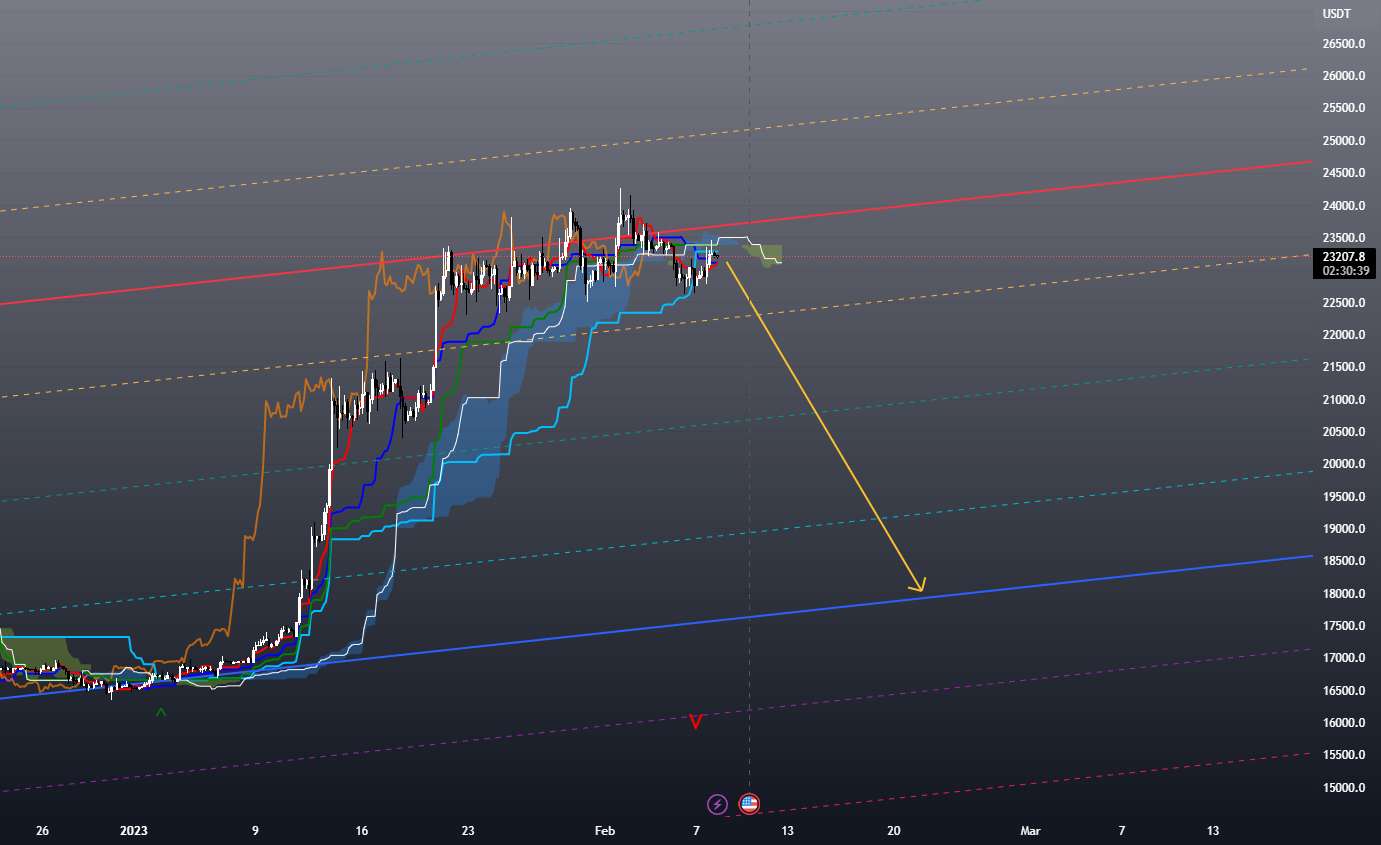This screenshot has height=845, width=1381.
Task: Click the 24500.0 price scale label
Action: [x=1343, y=173]
